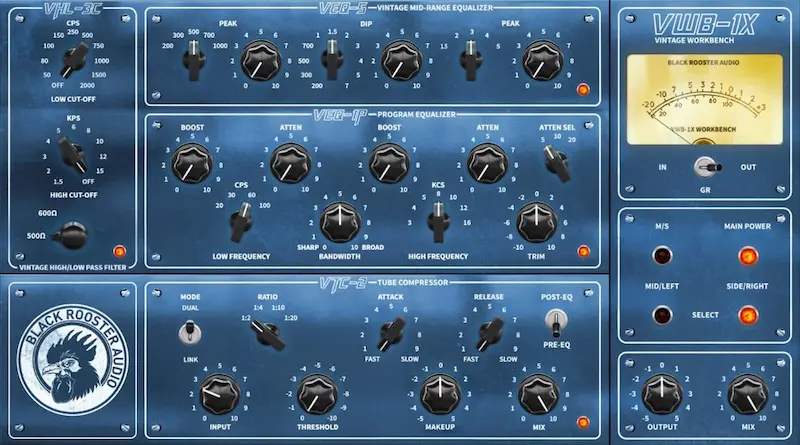Click the Bandwidth Sharp/Broad knob
This screenshot has height=445, width=800.
(340, 219)
